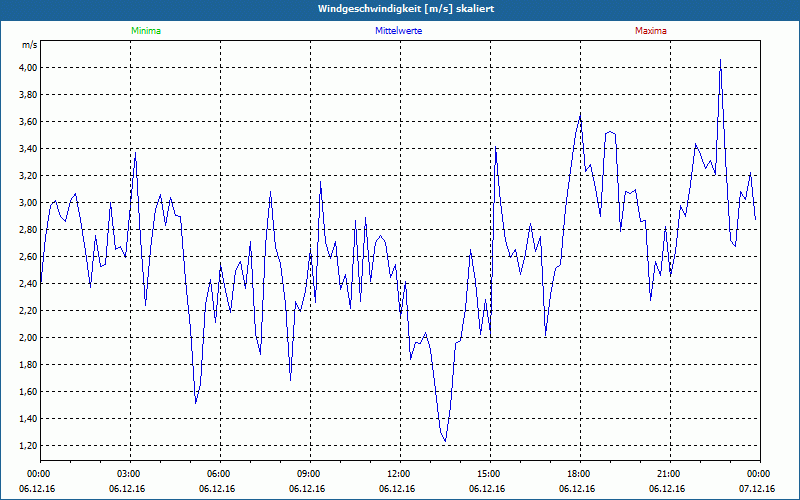Viewport: 800px width, 500px height.
Task: Click the 2,40 y-axis value
Action: (x=29, y=284)
